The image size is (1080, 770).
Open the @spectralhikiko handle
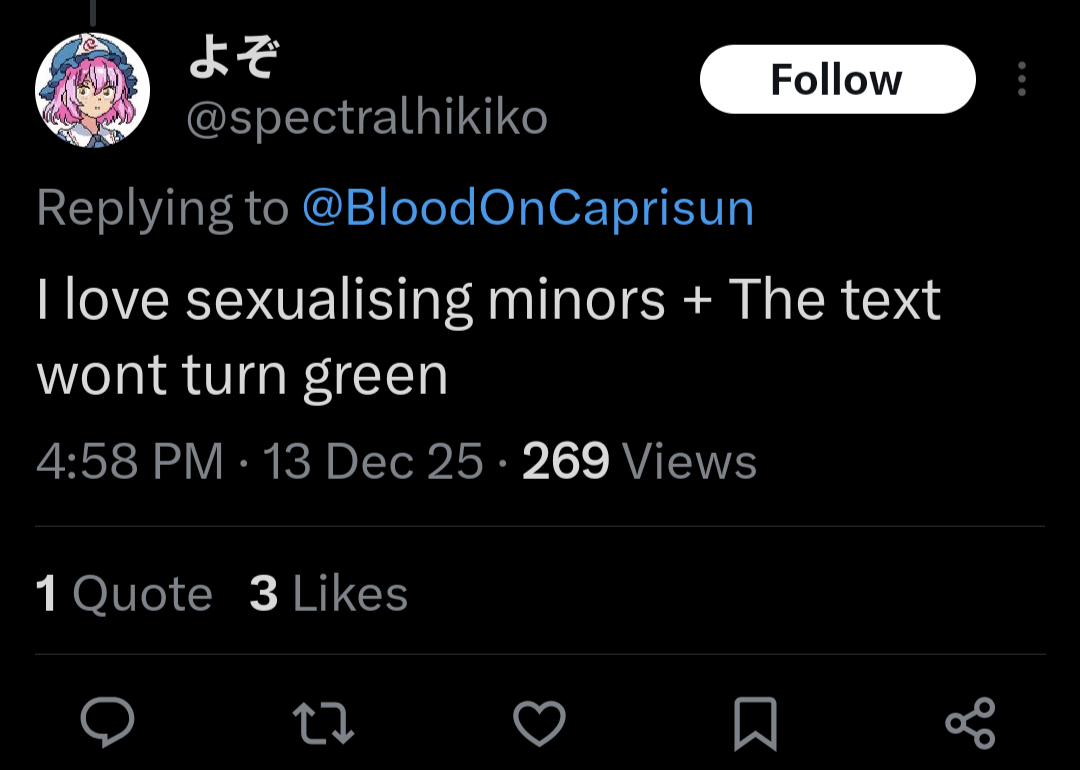tap(367, 119)
